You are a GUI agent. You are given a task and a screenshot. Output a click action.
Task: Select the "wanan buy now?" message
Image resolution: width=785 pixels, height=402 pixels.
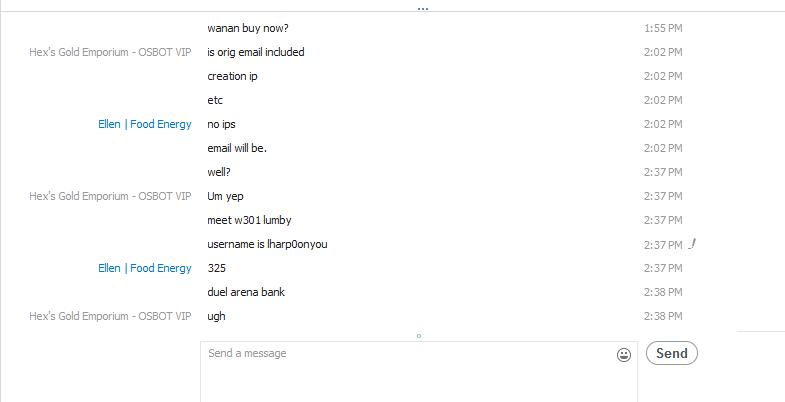coord(248,28)
